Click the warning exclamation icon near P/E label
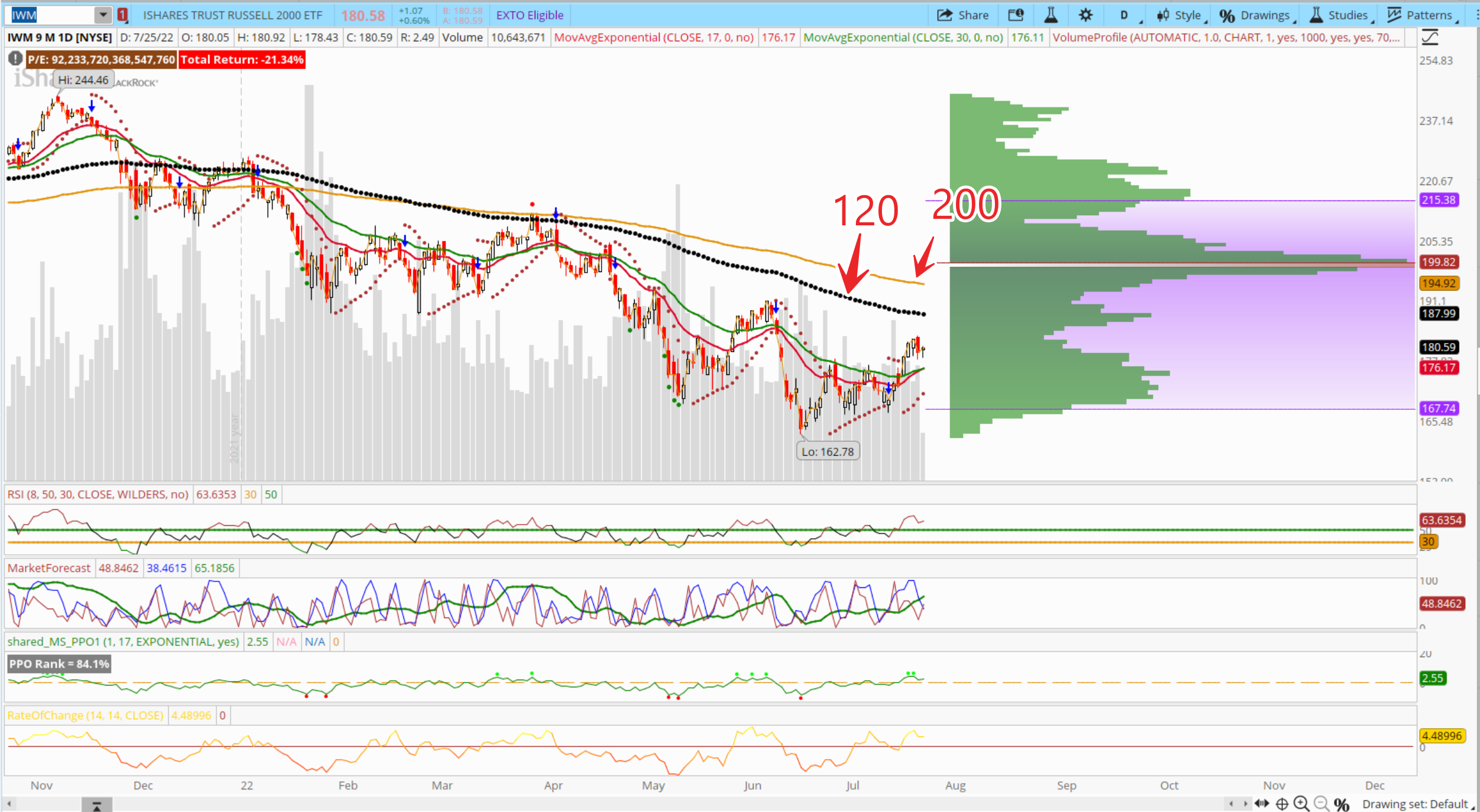 pos(15,59)
